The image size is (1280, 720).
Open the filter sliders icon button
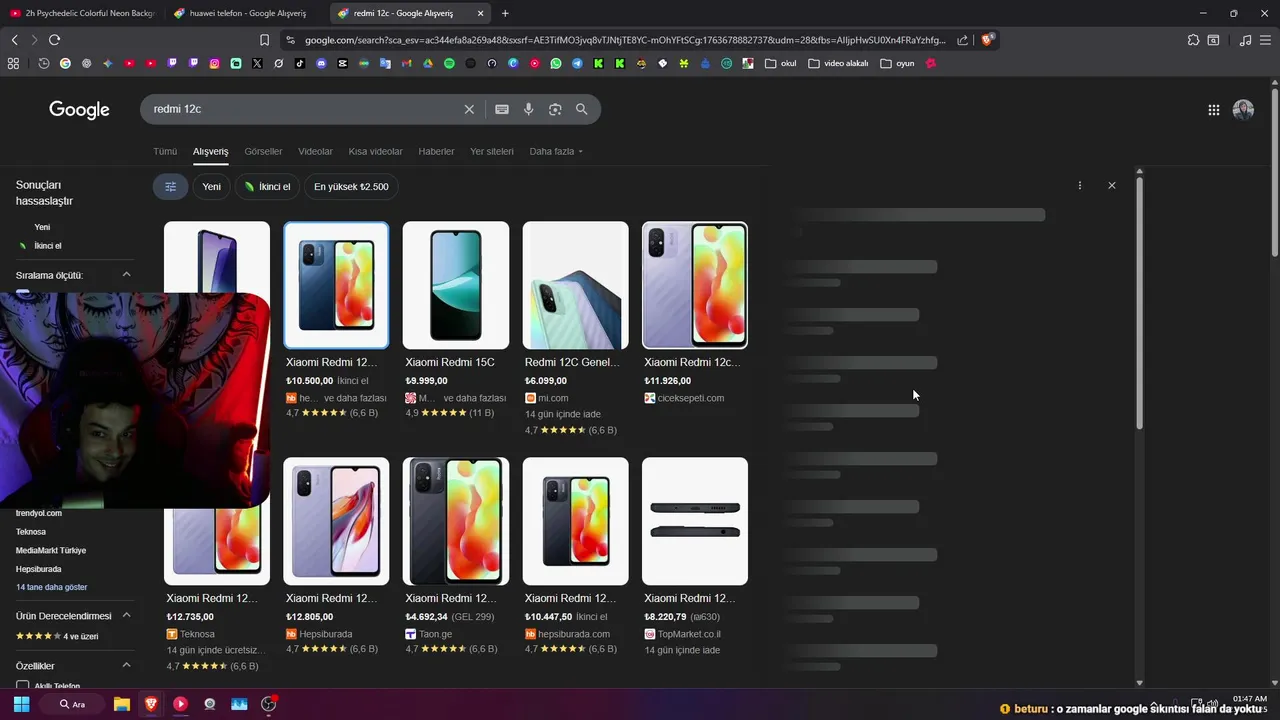170,186
